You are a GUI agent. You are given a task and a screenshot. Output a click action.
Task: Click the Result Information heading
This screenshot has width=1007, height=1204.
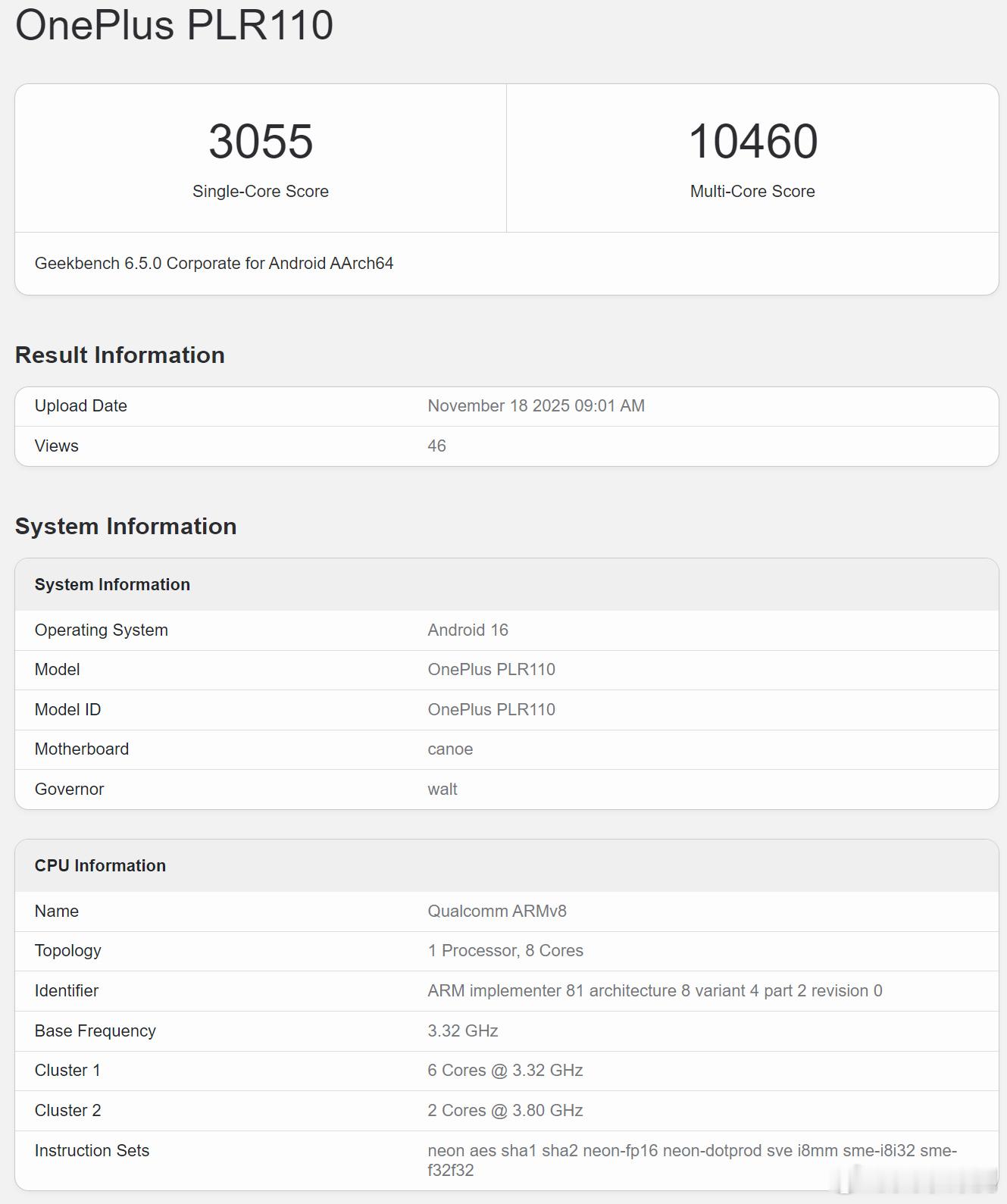coord(120,355)
